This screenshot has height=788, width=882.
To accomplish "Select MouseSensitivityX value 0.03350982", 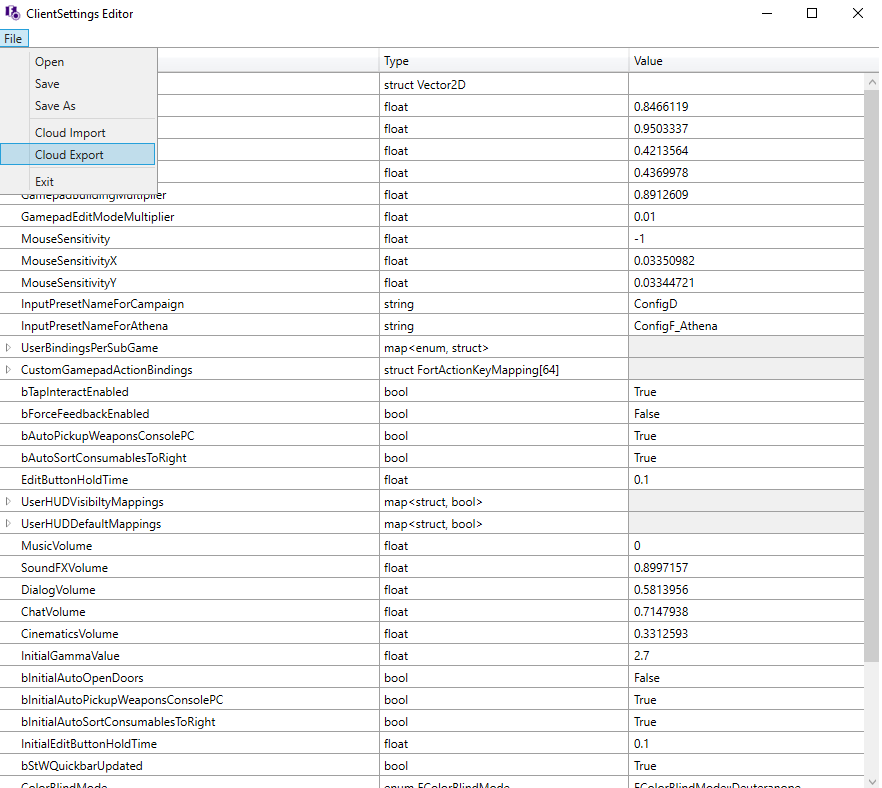I will [746, 260].
